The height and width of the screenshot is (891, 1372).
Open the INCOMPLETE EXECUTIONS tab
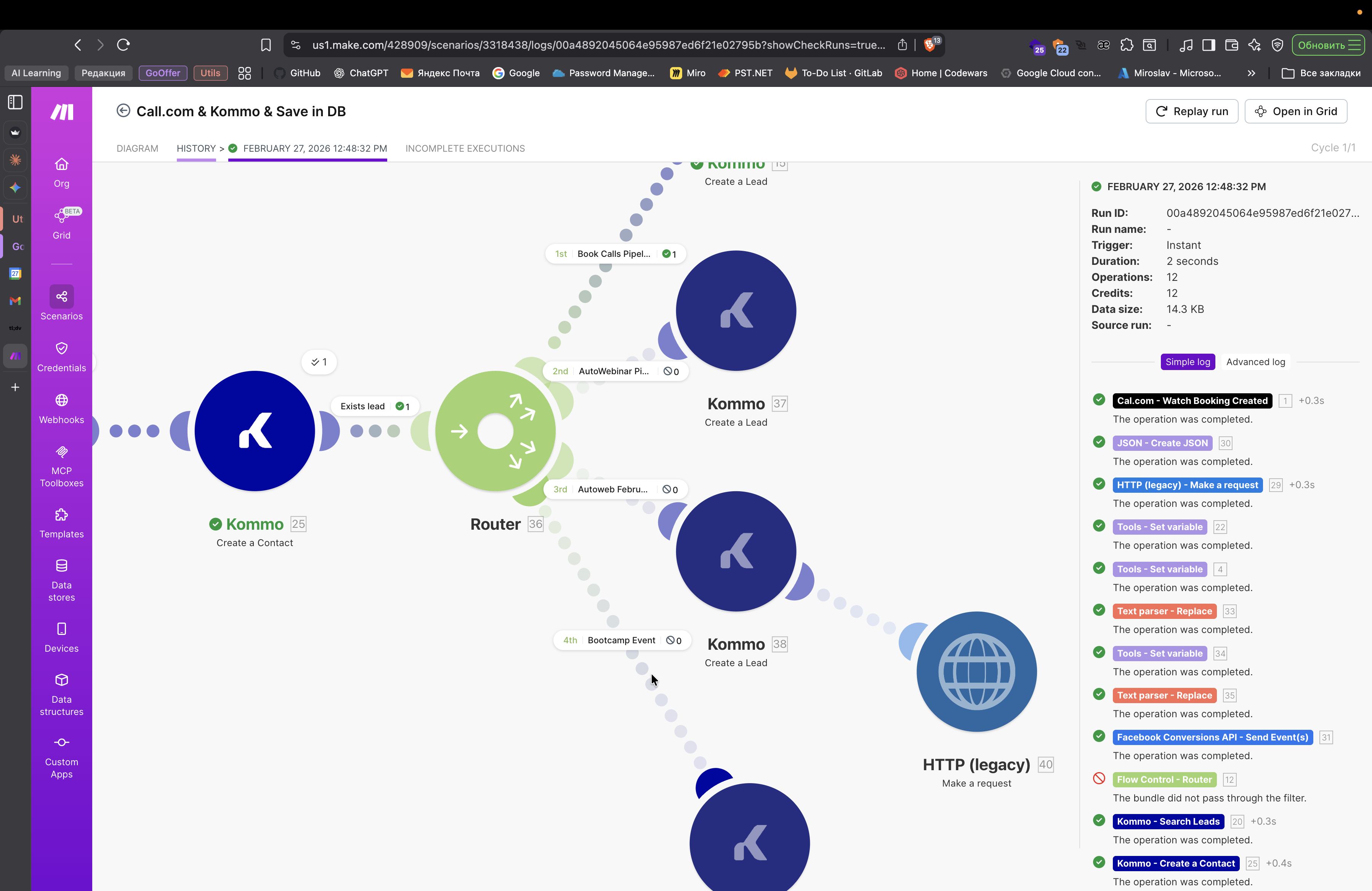coord(465,148)
